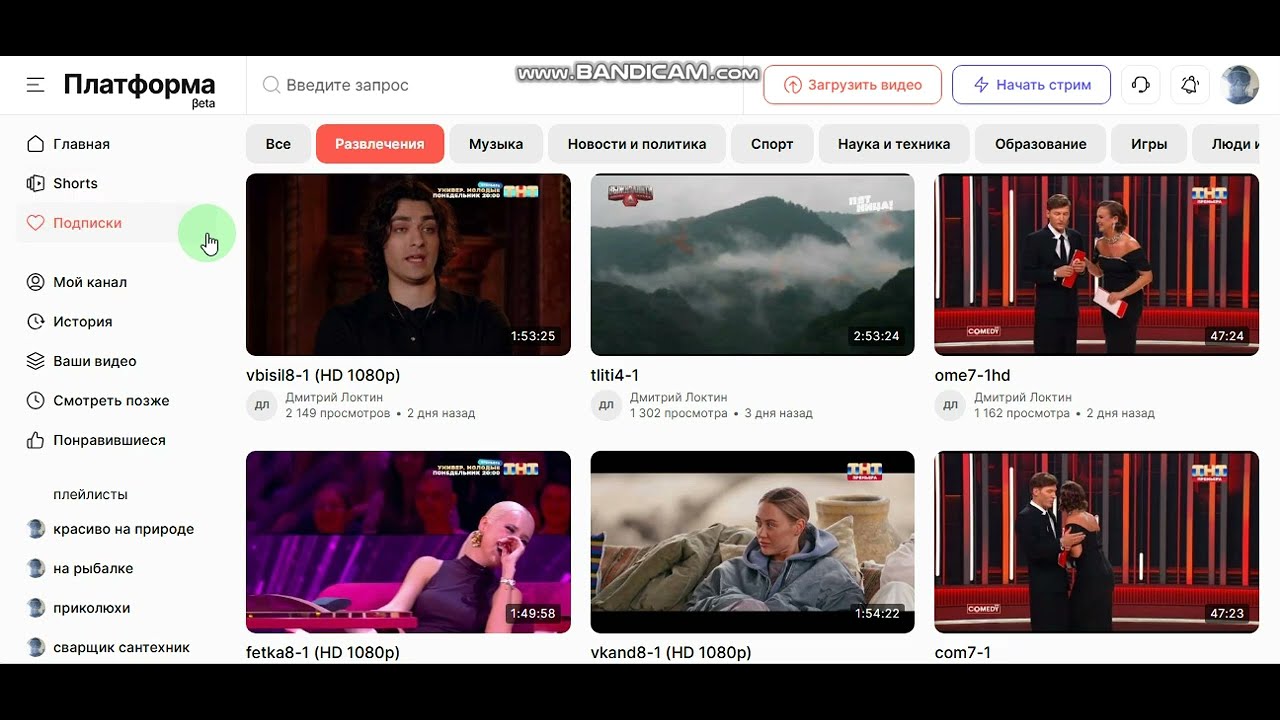Click the ДЛ avatar under vbisil8-1

tap(262, 405)
